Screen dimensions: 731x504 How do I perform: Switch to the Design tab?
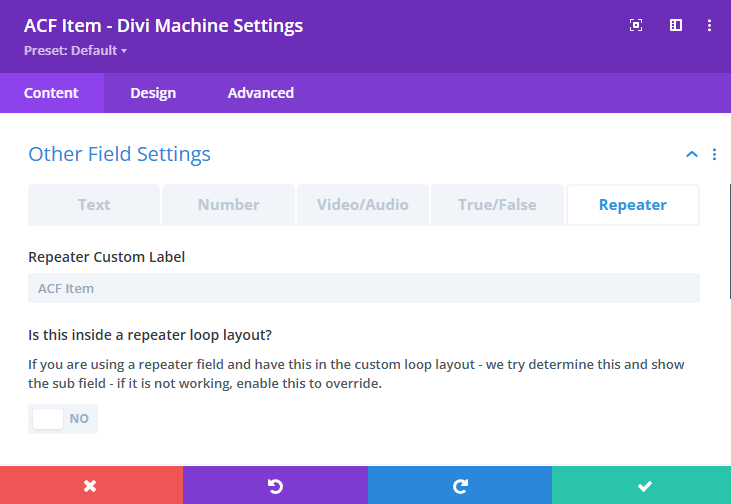pyautogui.click(x=153, y=93)
